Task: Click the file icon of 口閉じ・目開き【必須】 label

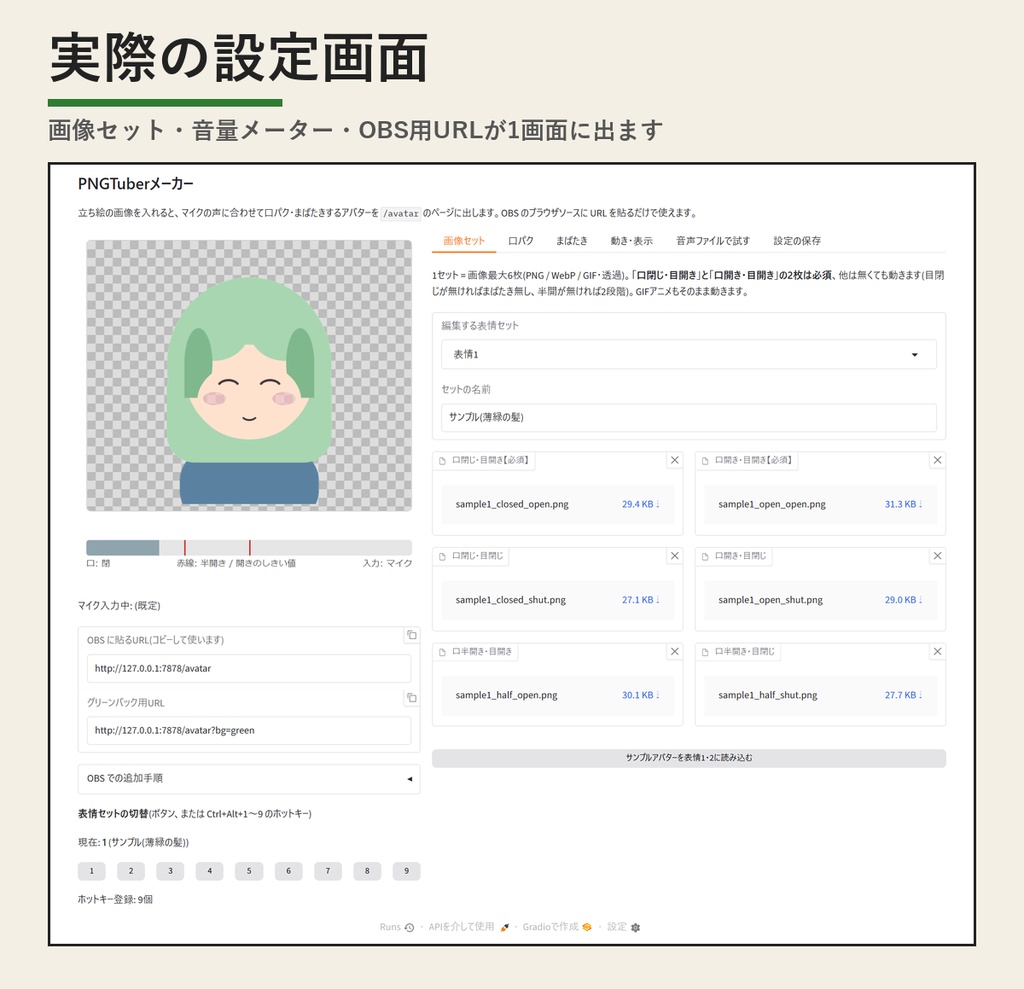Action: tap(442, 461)
